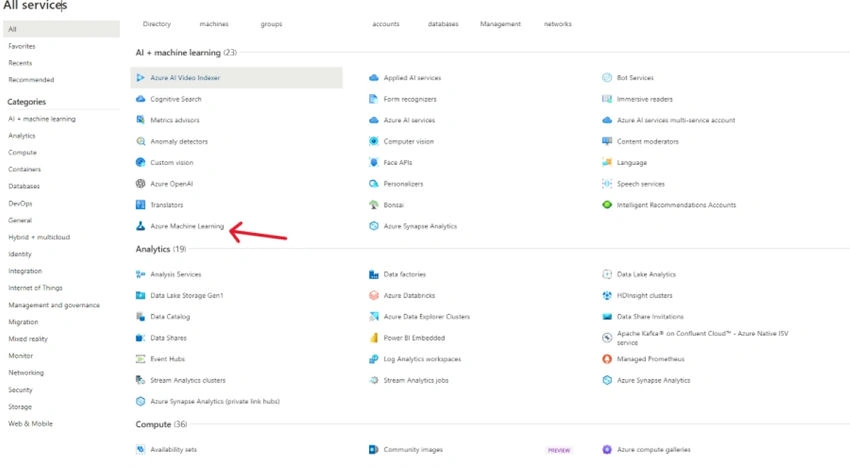Click the HDInsight clusters icon
850x468 pixels.
[x=607, y=295]
